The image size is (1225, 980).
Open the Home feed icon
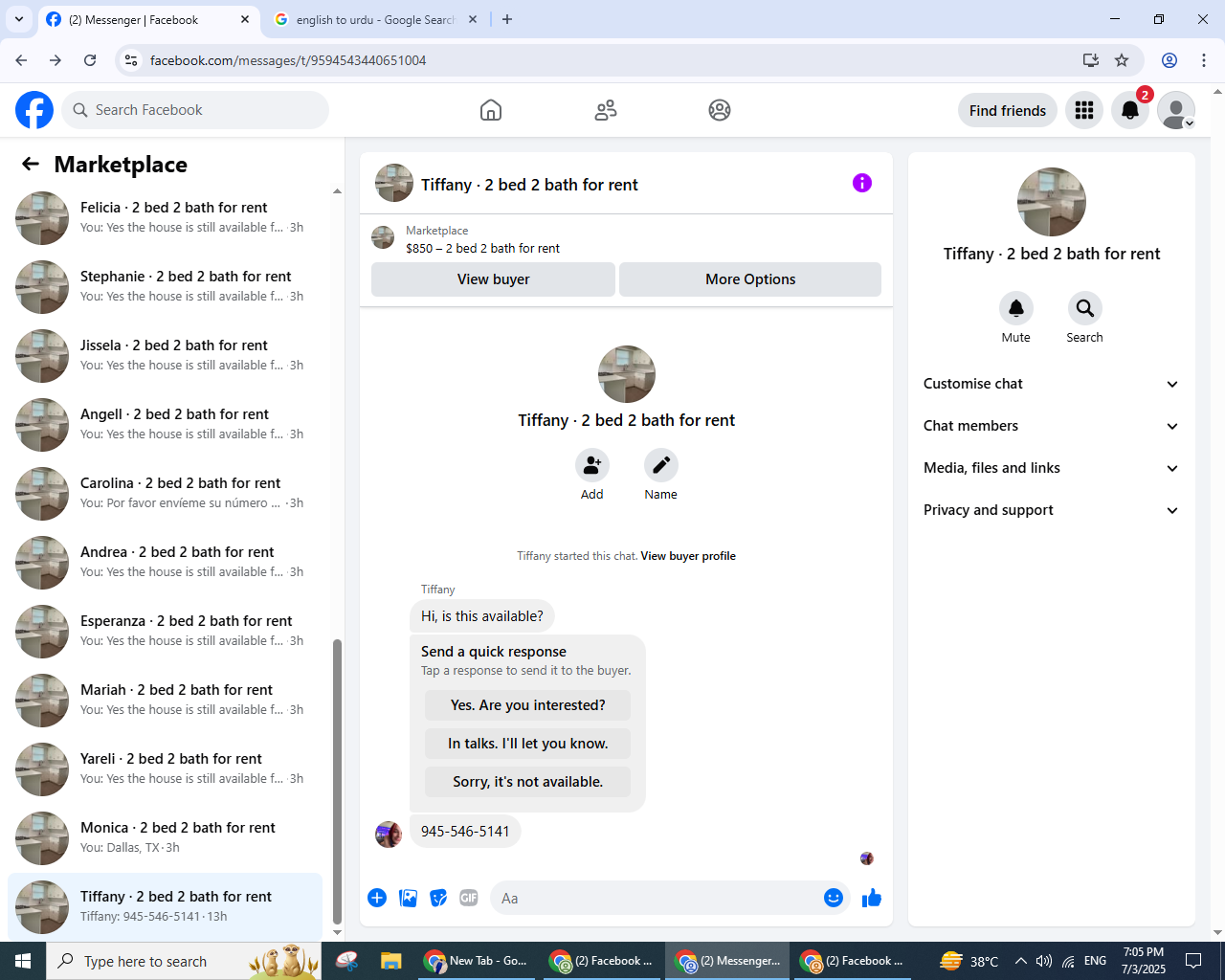pos(491,110)
